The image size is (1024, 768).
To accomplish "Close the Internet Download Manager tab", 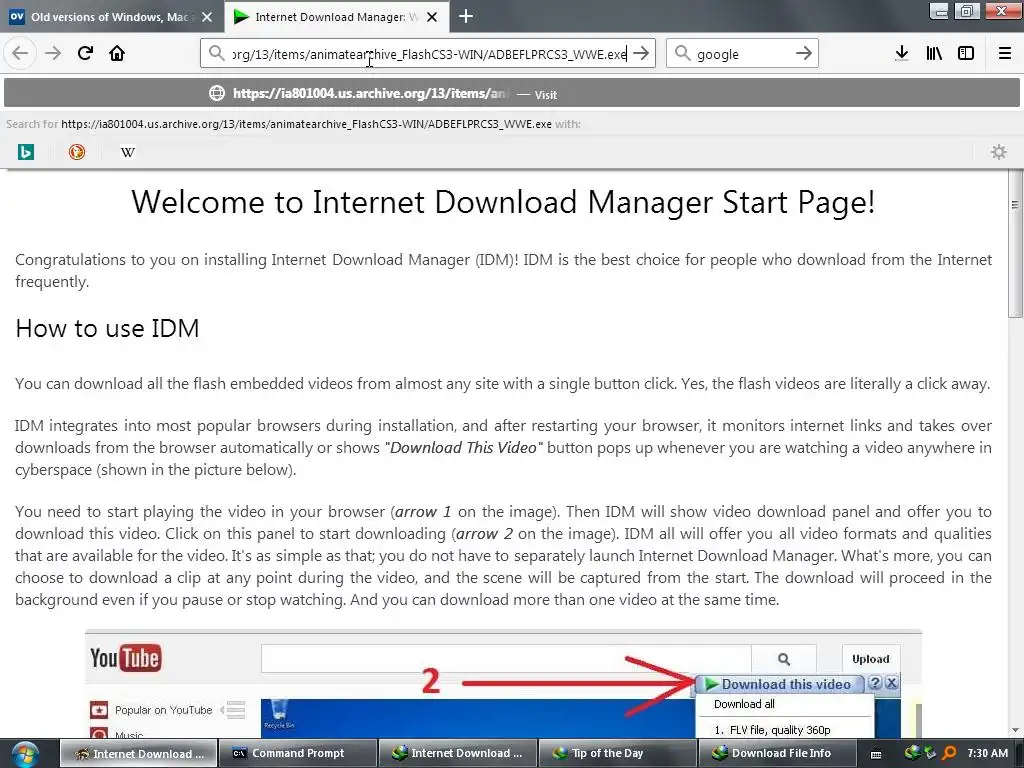I will click(x=432, y=17).
